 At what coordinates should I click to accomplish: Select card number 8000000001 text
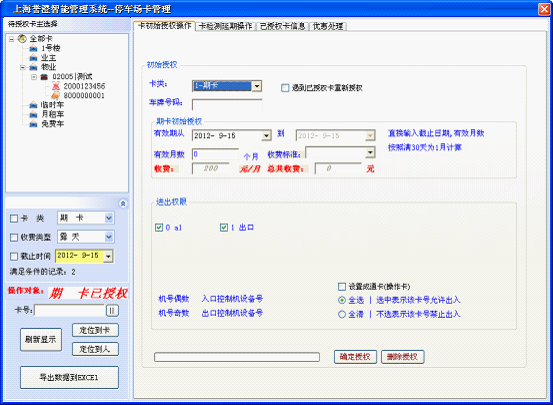[x=84, y=96]
